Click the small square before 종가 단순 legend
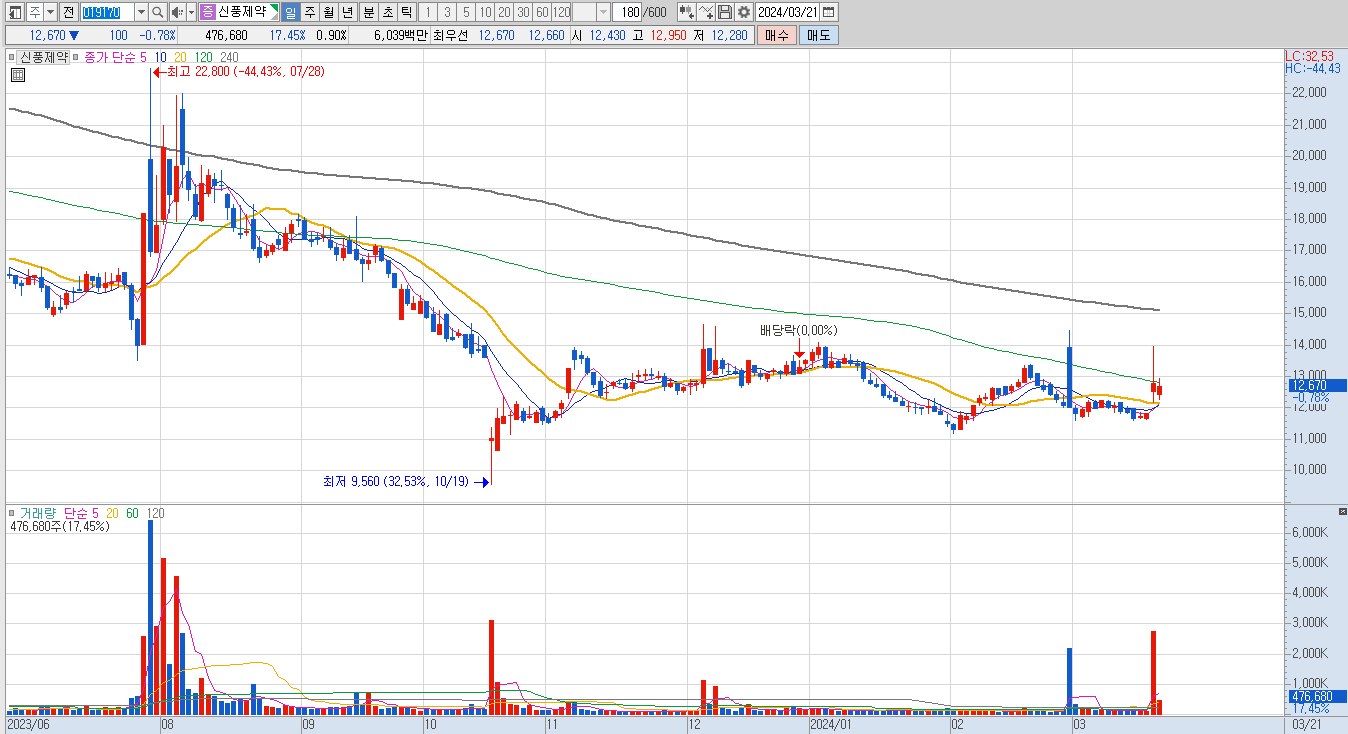1348x734 pixels. 77,57
